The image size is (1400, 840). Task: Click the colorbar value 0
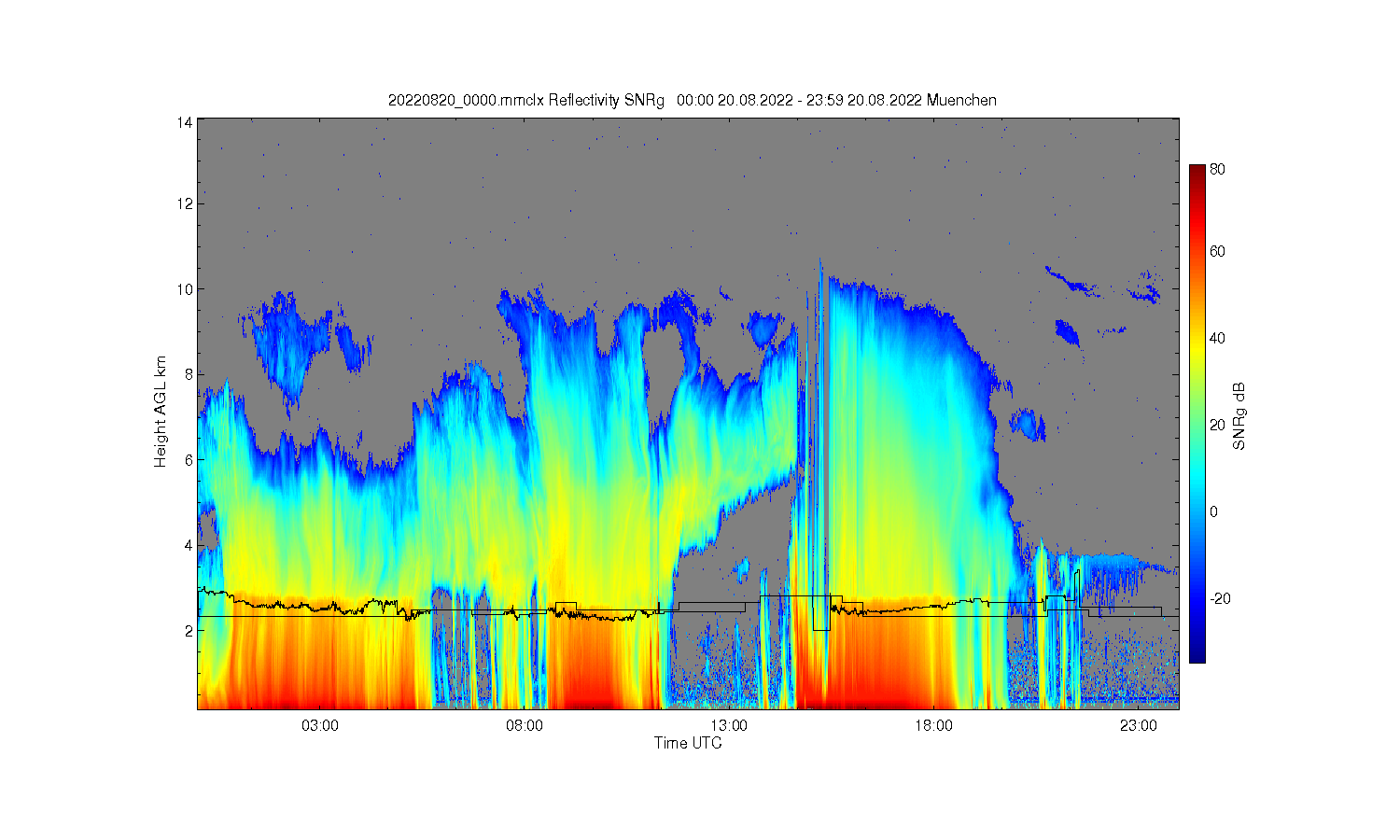[1213, 511]
